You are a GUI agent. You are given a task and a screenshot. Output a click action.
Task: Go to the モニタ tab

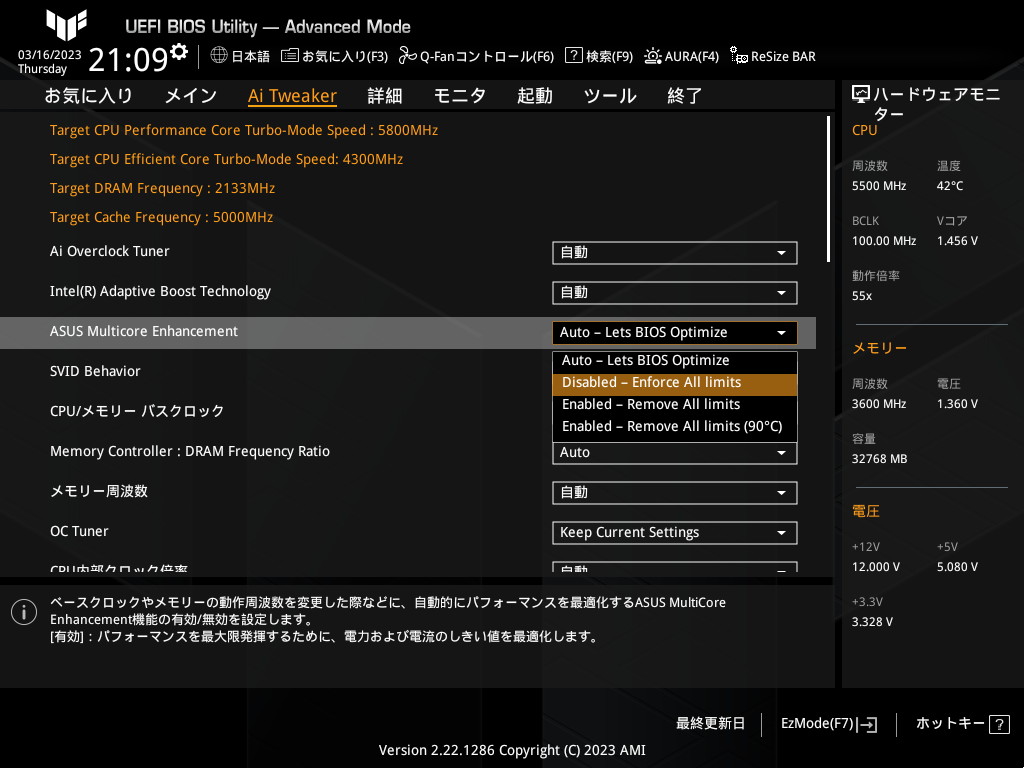(x=460, y=96)
